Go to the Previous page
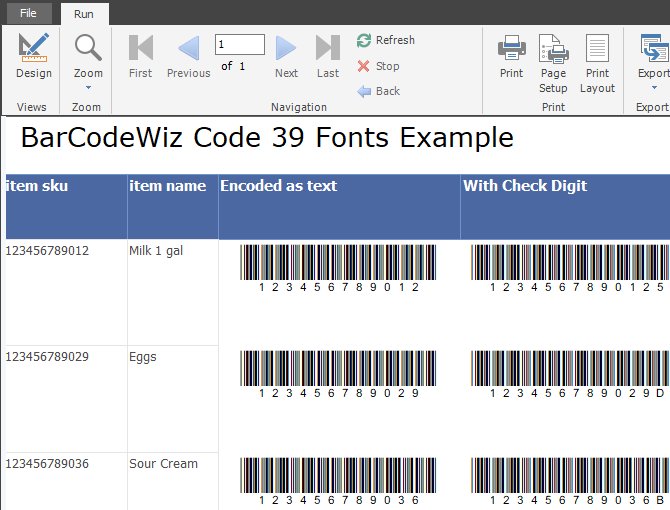The width and height of the screenshot is (670, 510). [188, 56]
